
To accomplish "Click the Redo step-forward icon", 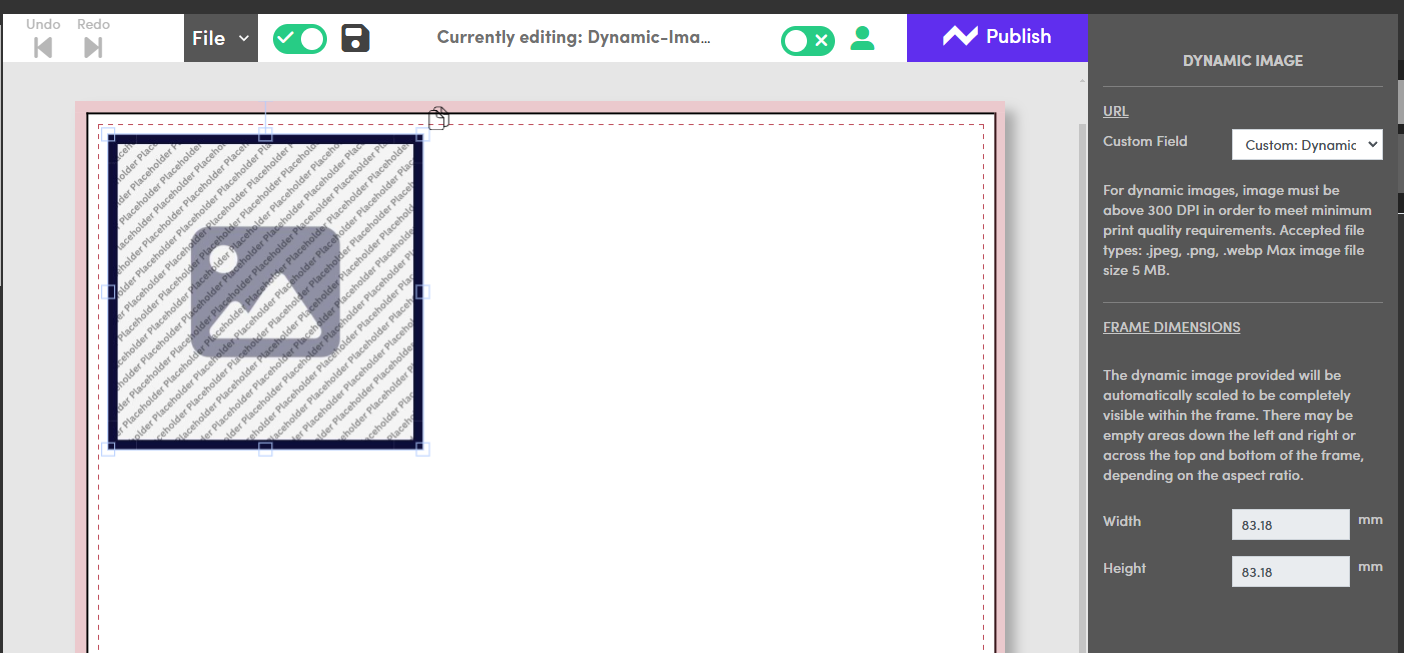I will pos(93,47).
